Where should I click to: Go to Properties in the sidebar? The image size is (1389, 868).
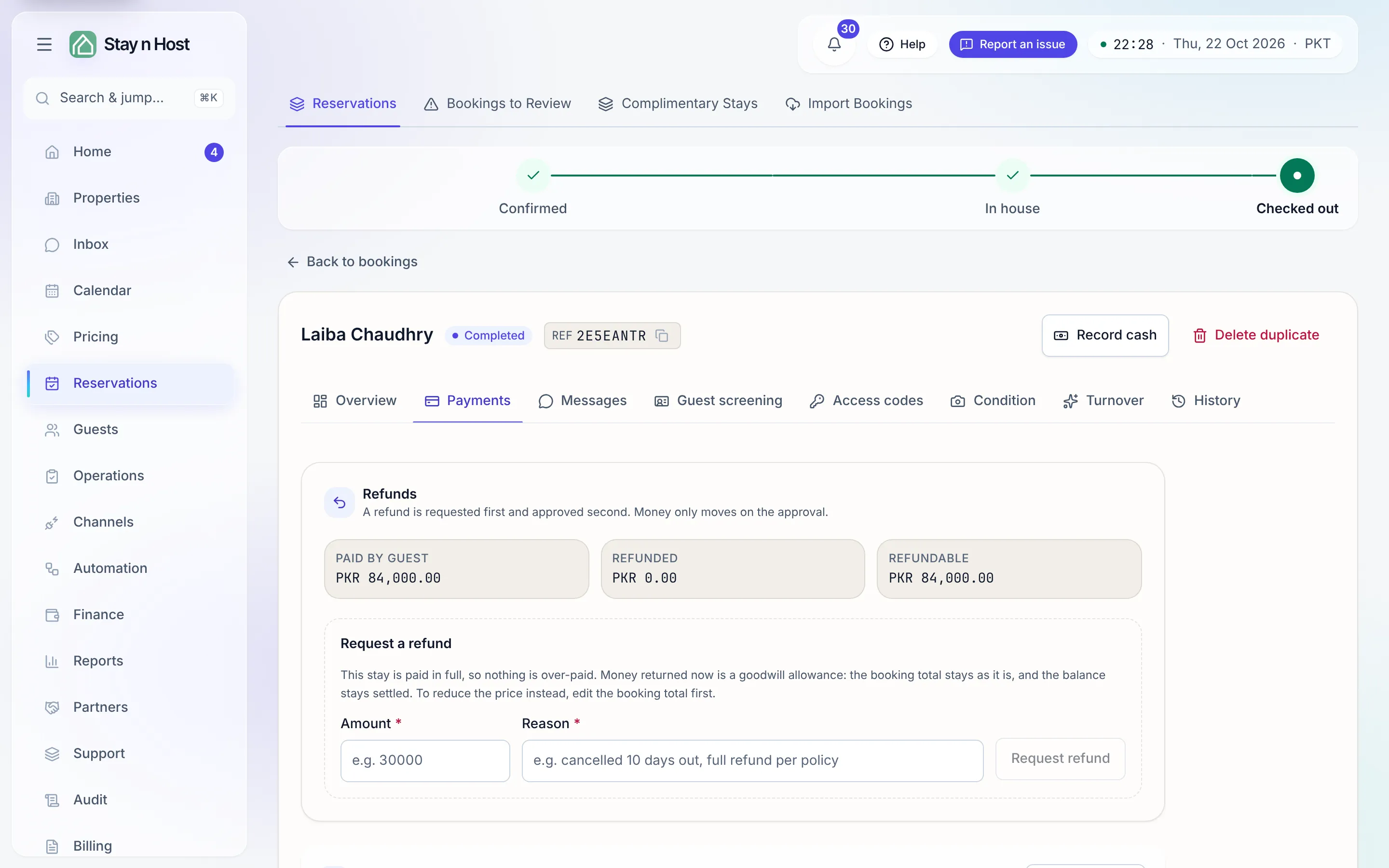point(130,198)
